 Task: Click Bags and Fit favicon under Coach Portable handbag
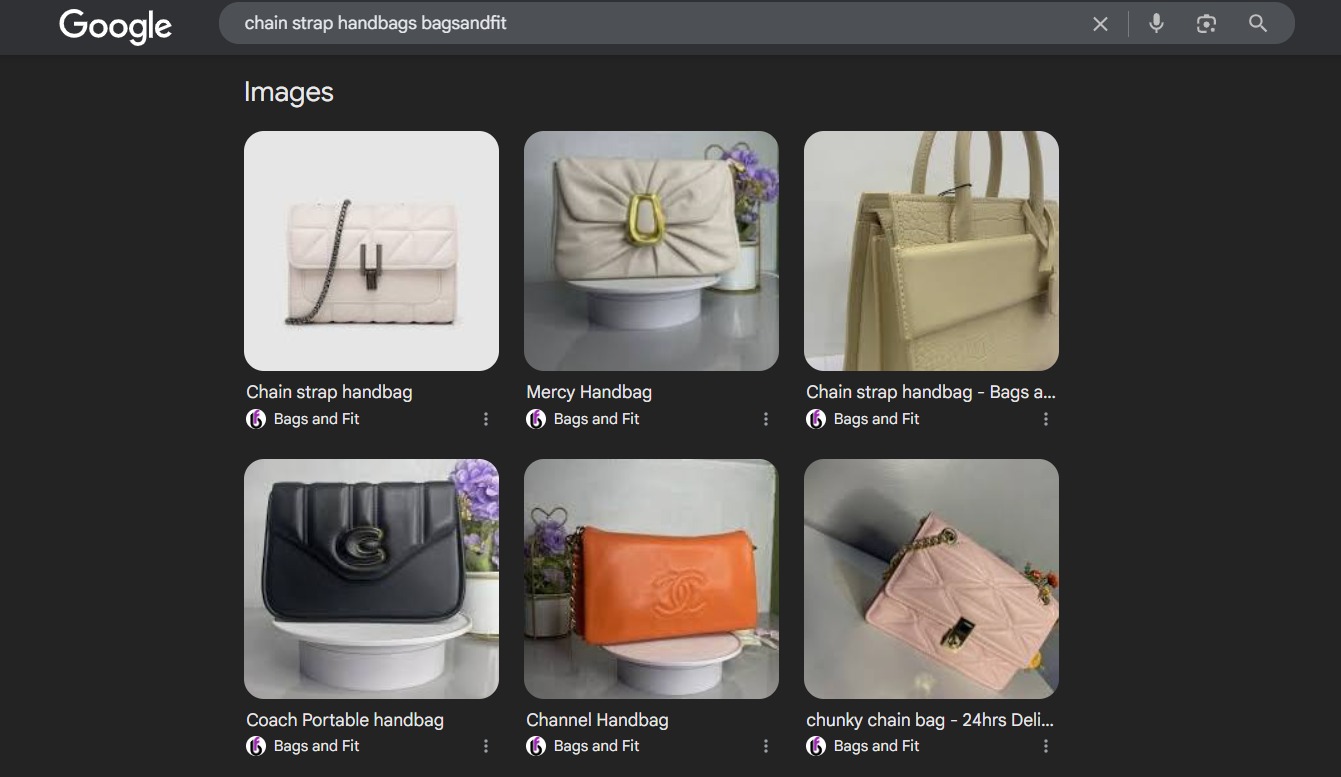point(256,746)
